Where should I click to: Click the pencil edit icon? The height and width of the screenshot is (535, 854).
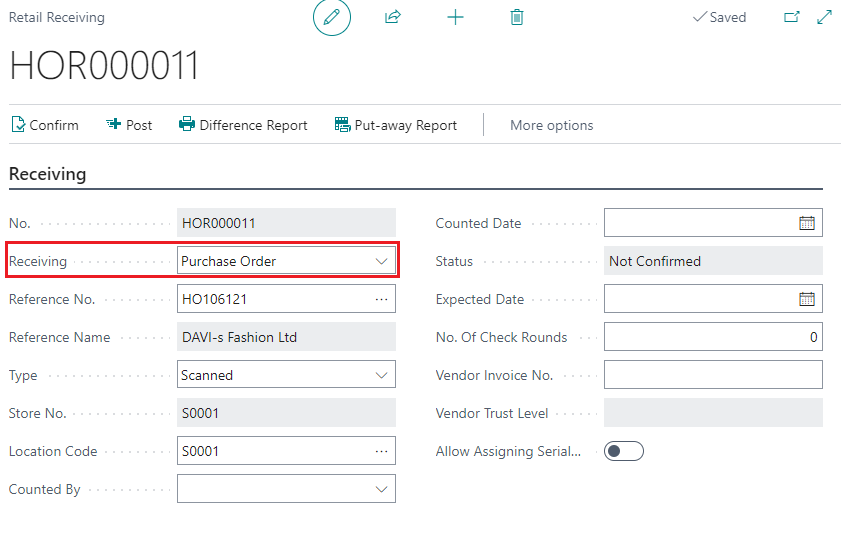pos(332,17)
